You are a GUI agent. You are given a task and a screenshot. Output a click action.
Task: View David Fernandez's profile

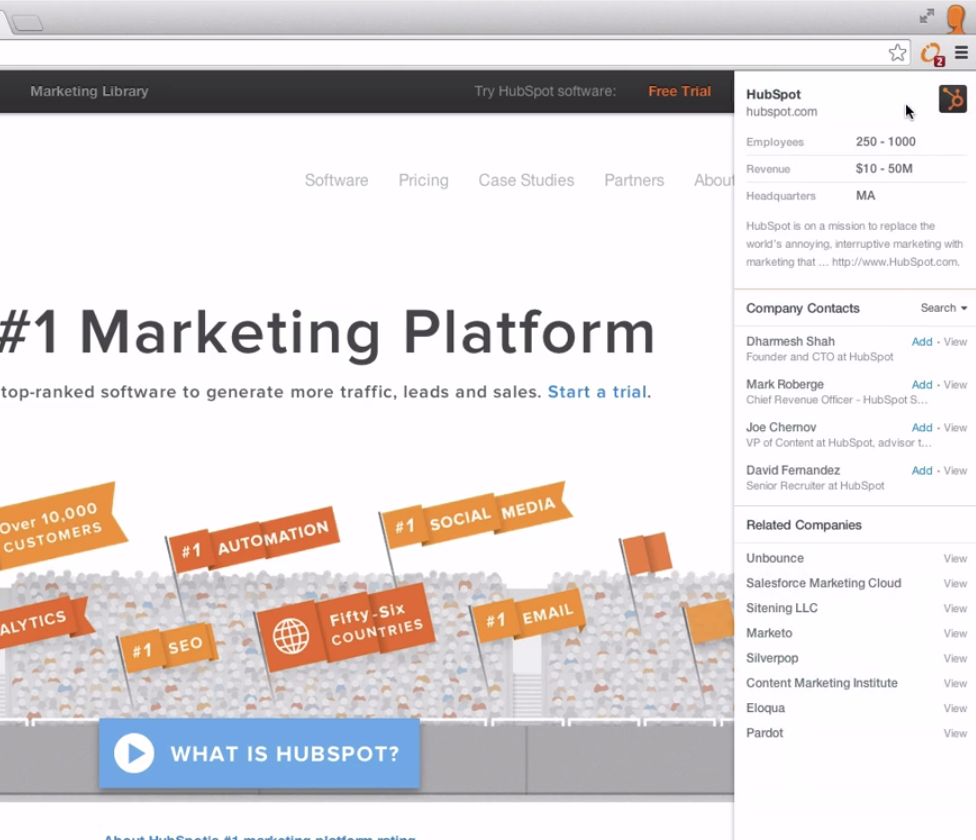tap(955, 470)
